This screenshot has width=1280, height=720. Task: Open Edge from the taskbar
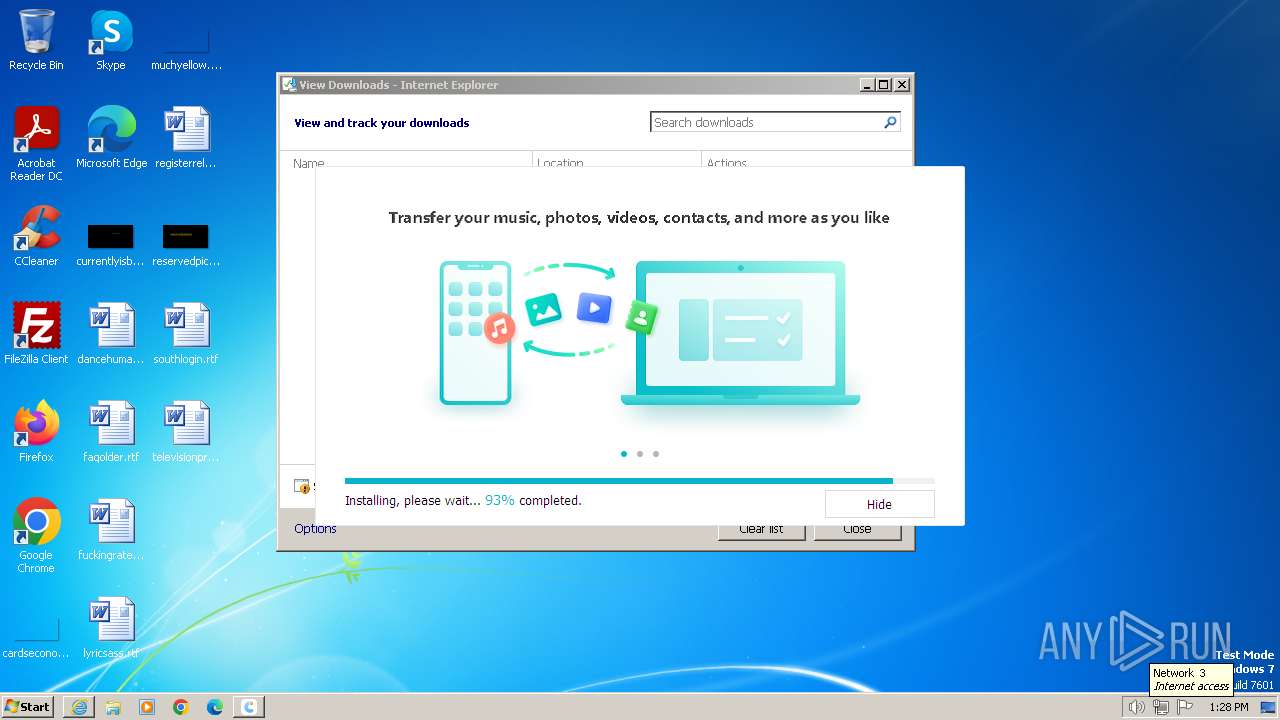click(215, 707)
